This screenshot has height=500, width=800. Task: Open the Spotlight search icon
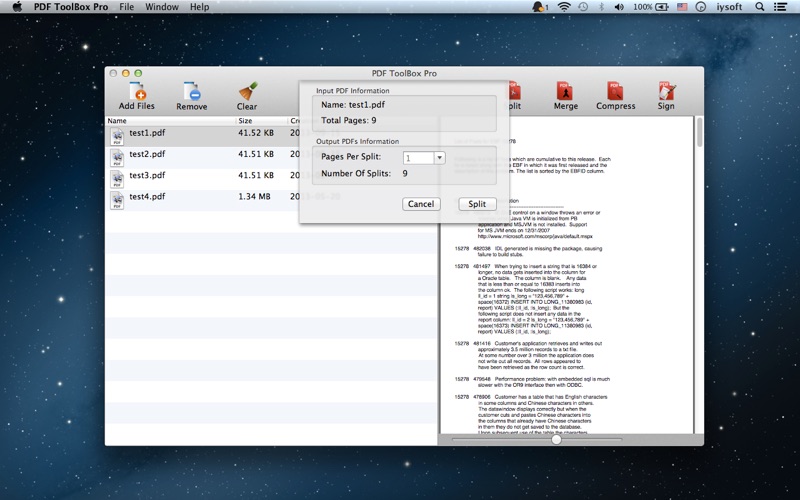[760, 7]
